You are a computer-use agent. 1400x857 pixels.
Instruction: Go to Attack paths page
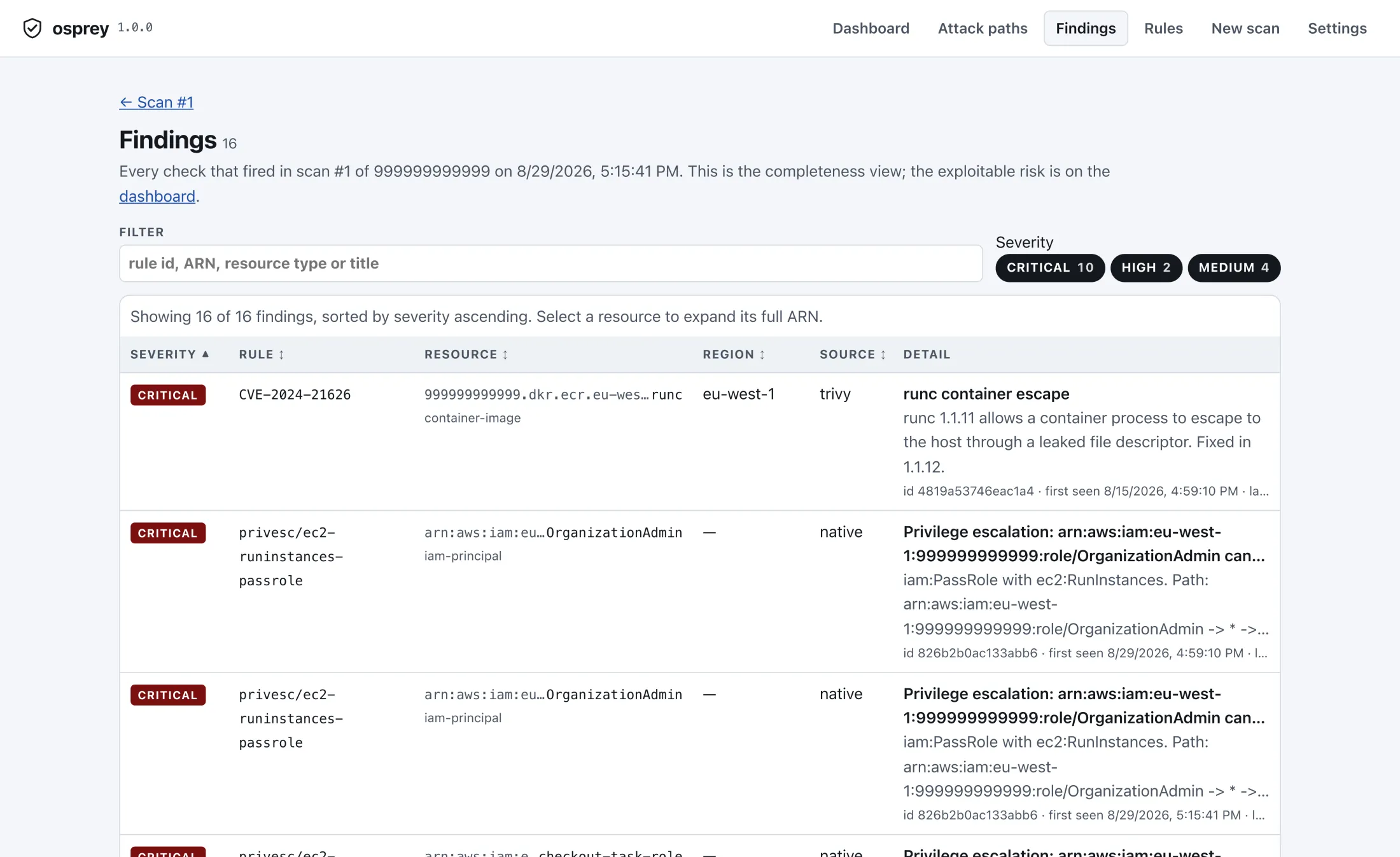tap(982, 28)
